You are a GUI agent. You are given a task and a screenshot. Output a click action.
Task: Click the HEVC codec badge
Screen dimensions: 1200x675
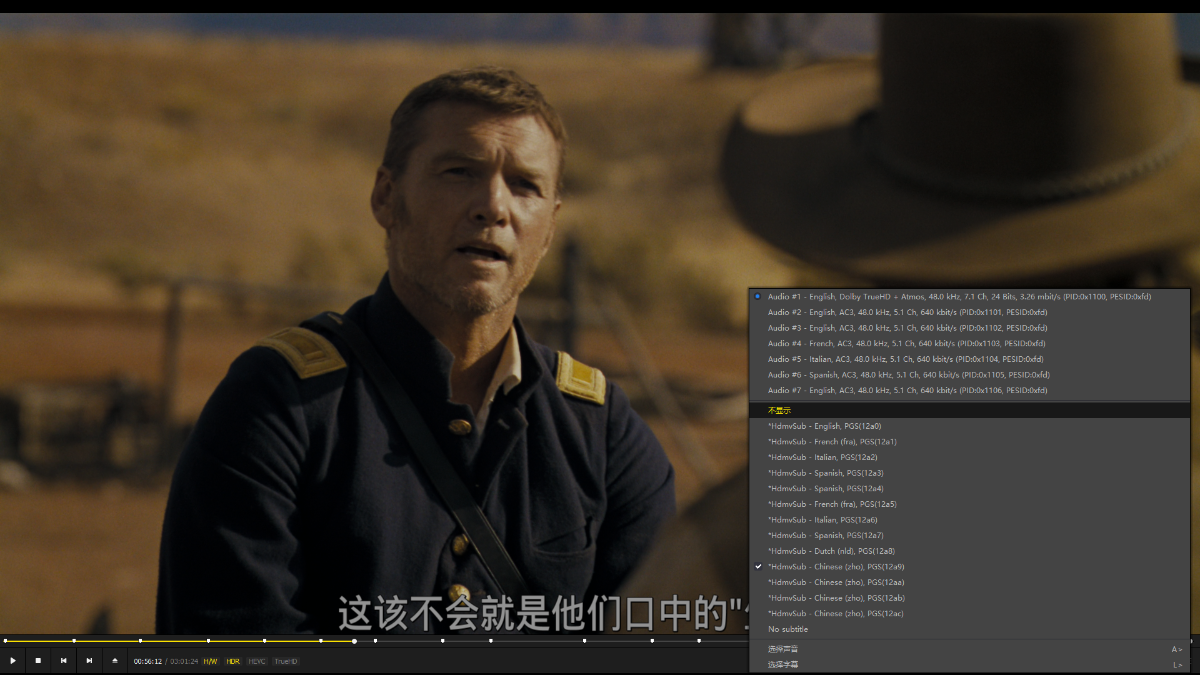click(x=257, y=661)
